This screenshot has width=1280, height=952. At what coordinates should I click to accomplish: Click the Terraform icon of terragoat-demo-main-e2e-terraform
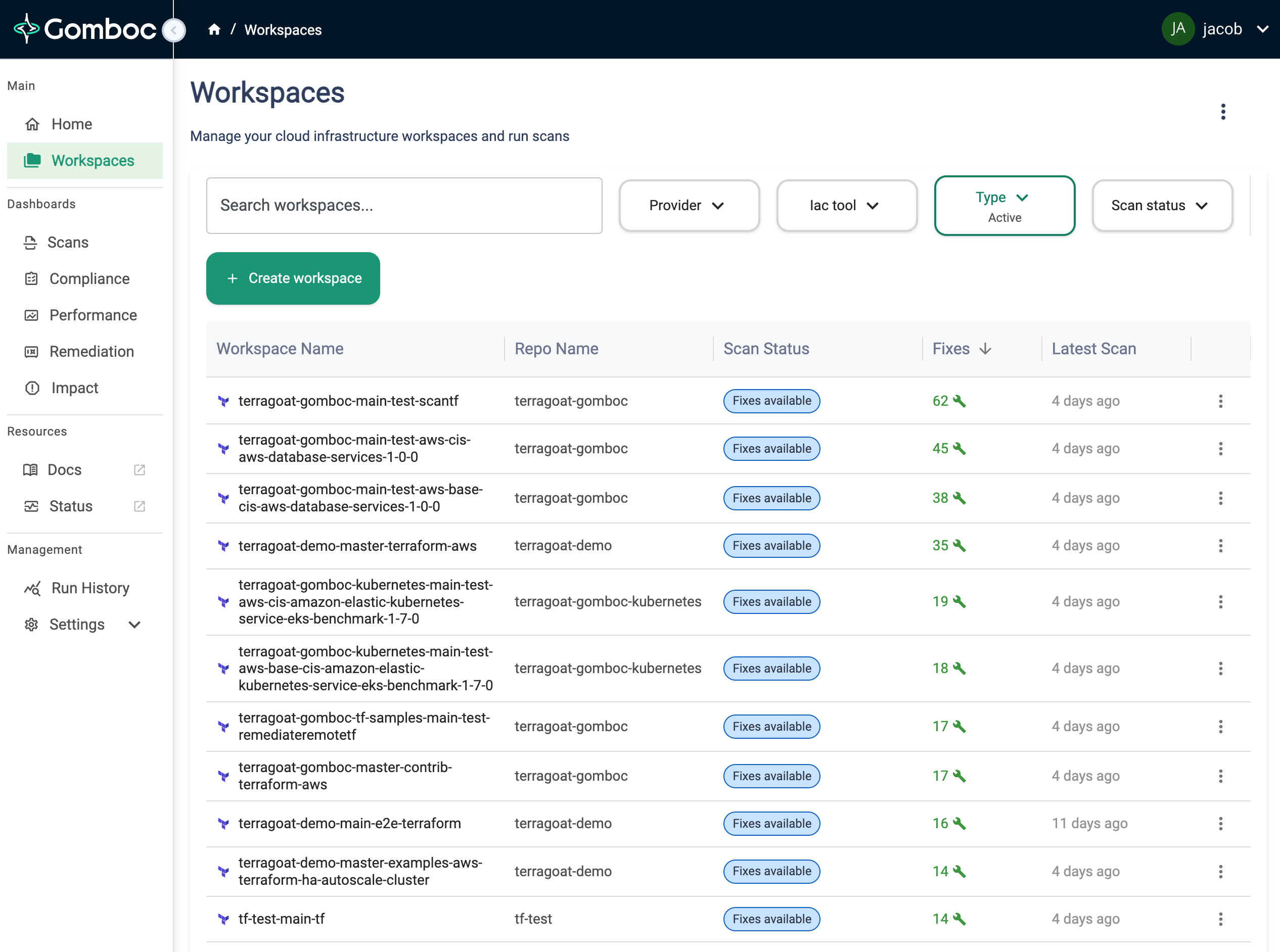click(x=224, y=824)
